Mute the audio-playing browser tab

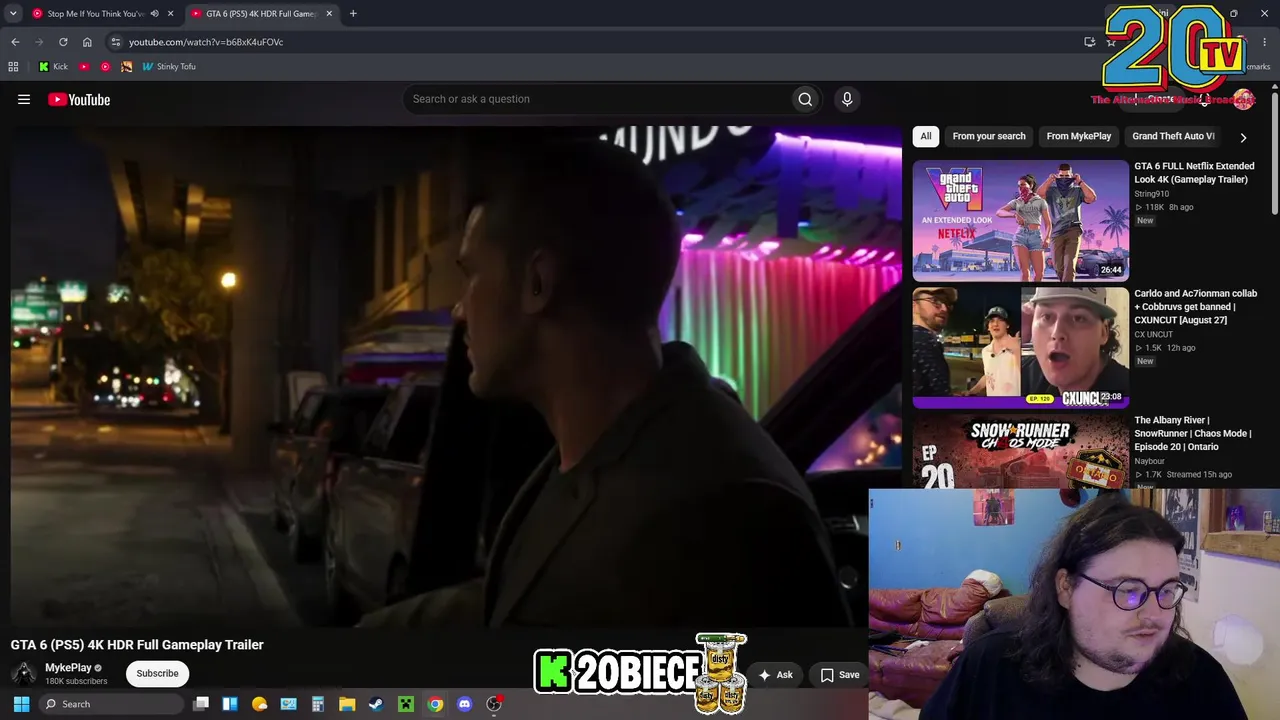(154, 14)
